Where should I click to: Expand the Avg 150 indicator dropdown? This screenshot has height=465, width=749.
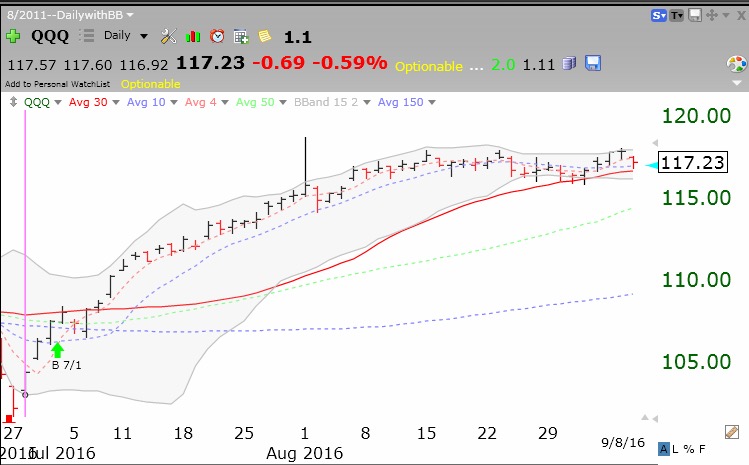[x=432, y=102]
